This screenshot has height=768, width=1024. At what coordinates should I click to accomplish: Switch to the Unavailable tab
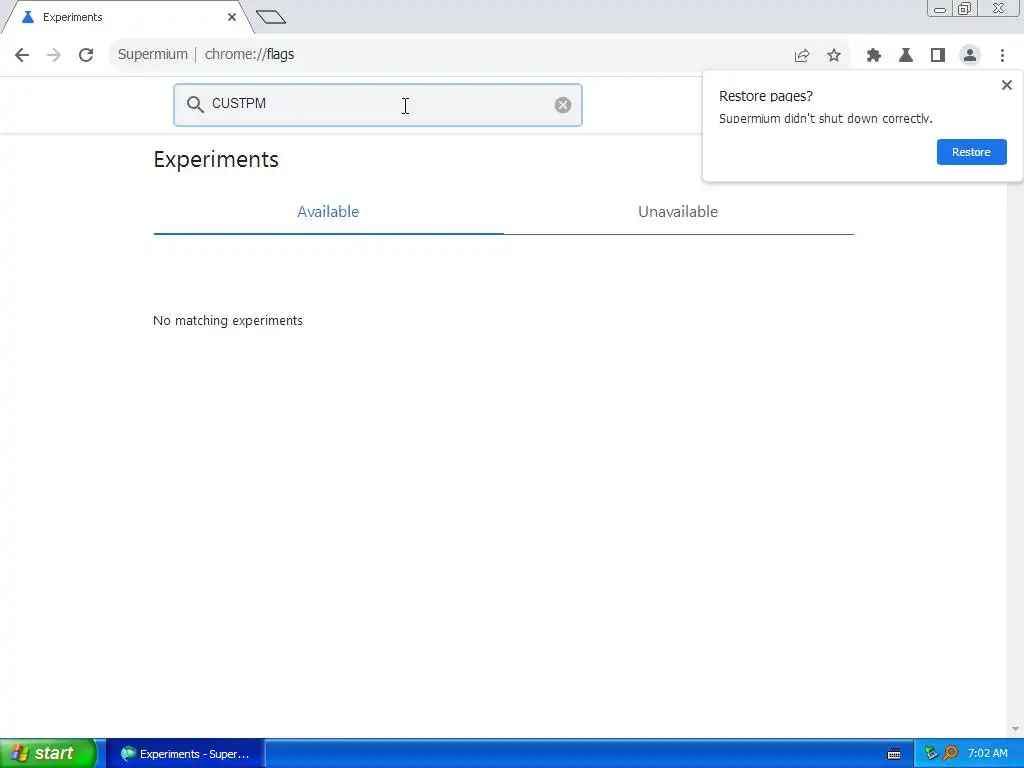click(678, 212)
